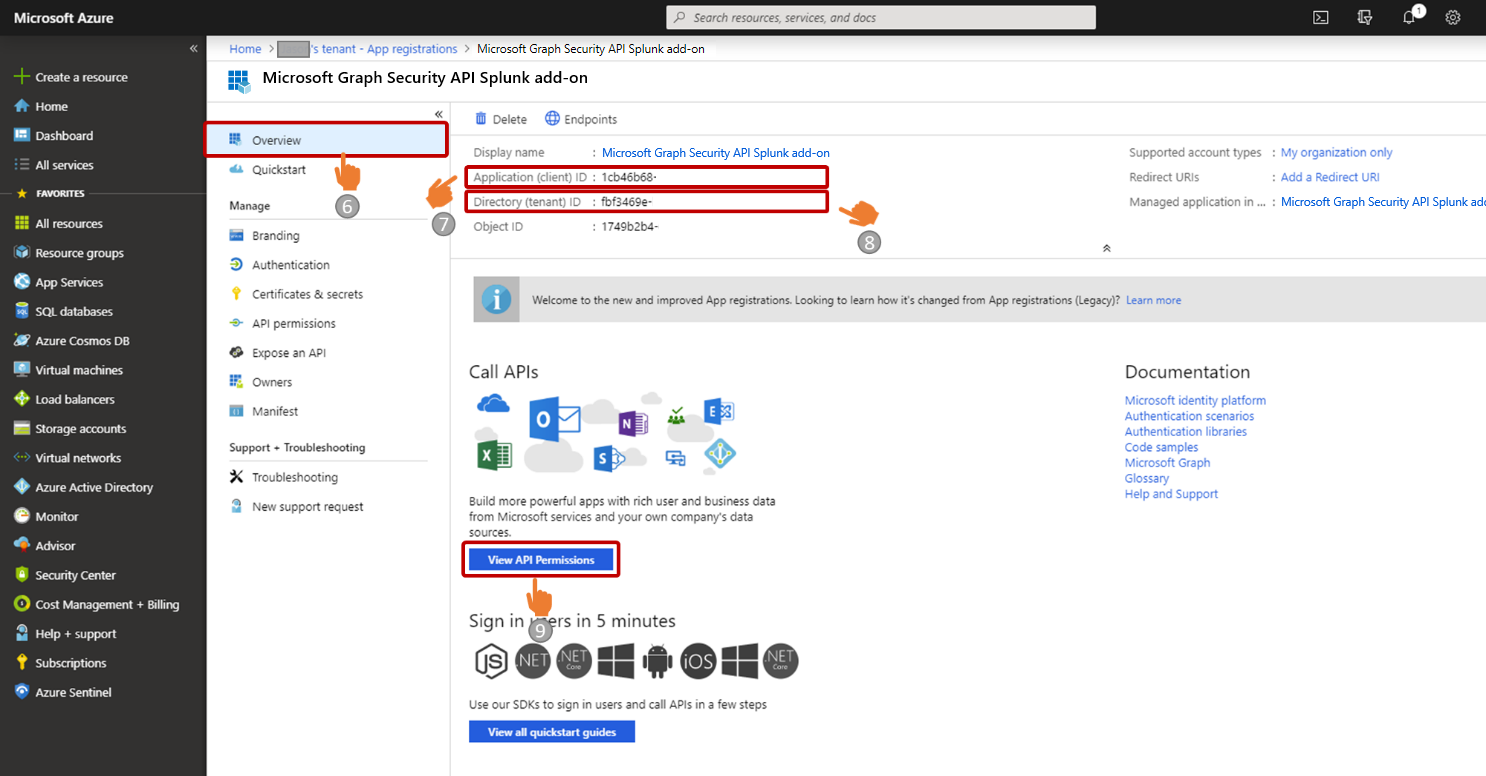Click the tenant App registrations breadcrumb
Viewport: 1486px width, 776px height.
[x=367, y=48]
